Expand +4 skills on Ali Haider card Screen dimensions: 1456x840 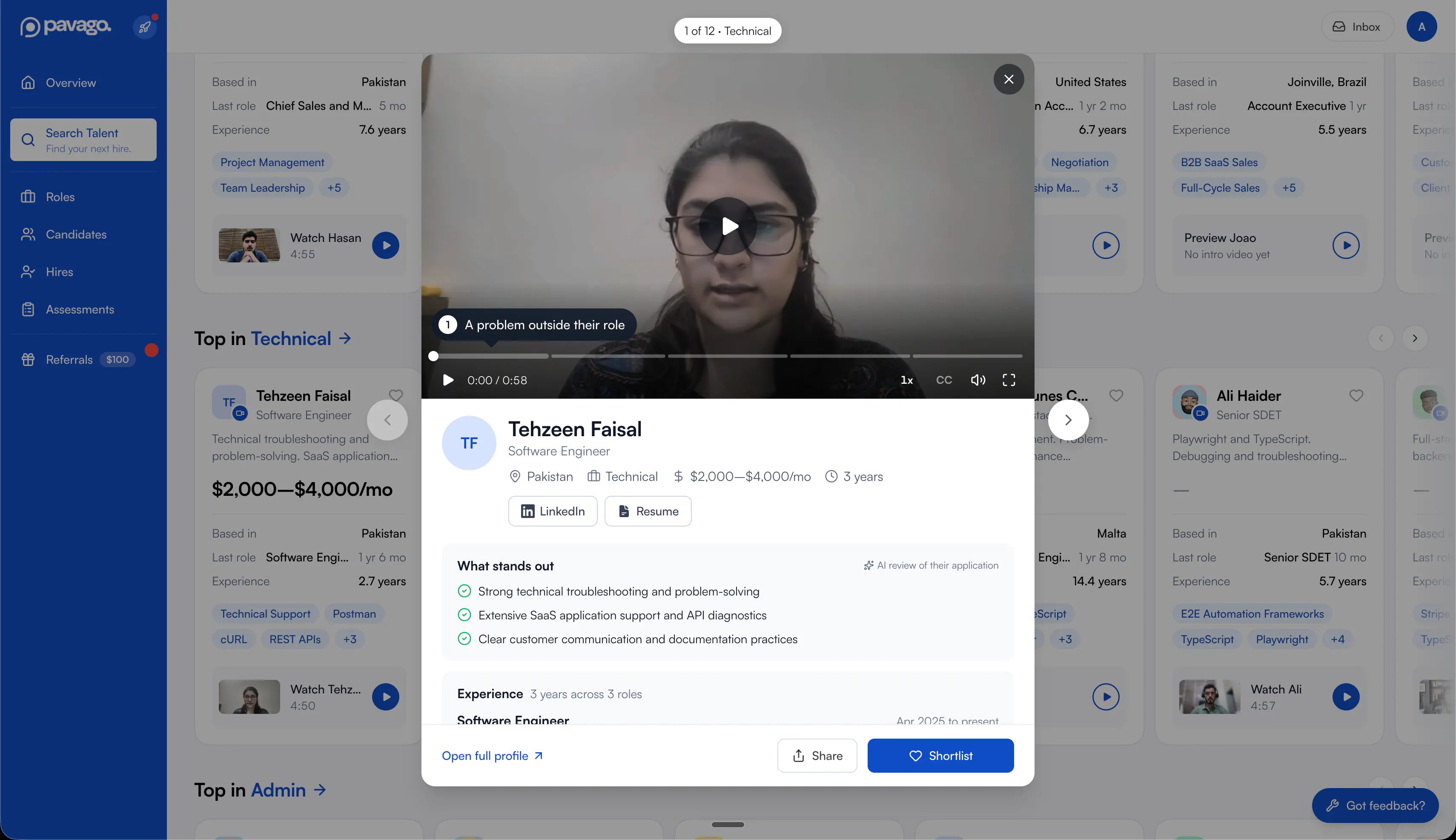tap(1337, 639)
